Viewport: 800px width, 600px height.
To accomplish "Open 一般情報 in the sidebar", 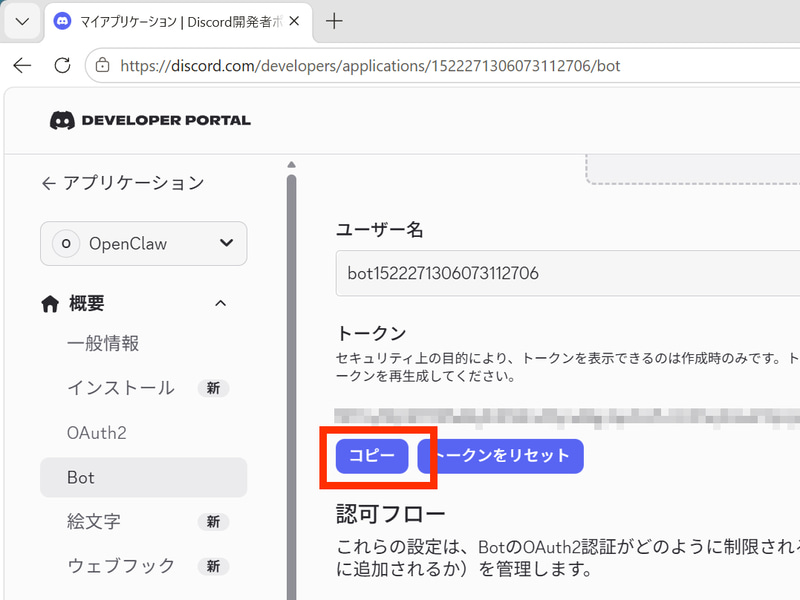I will tap(103, 343).
